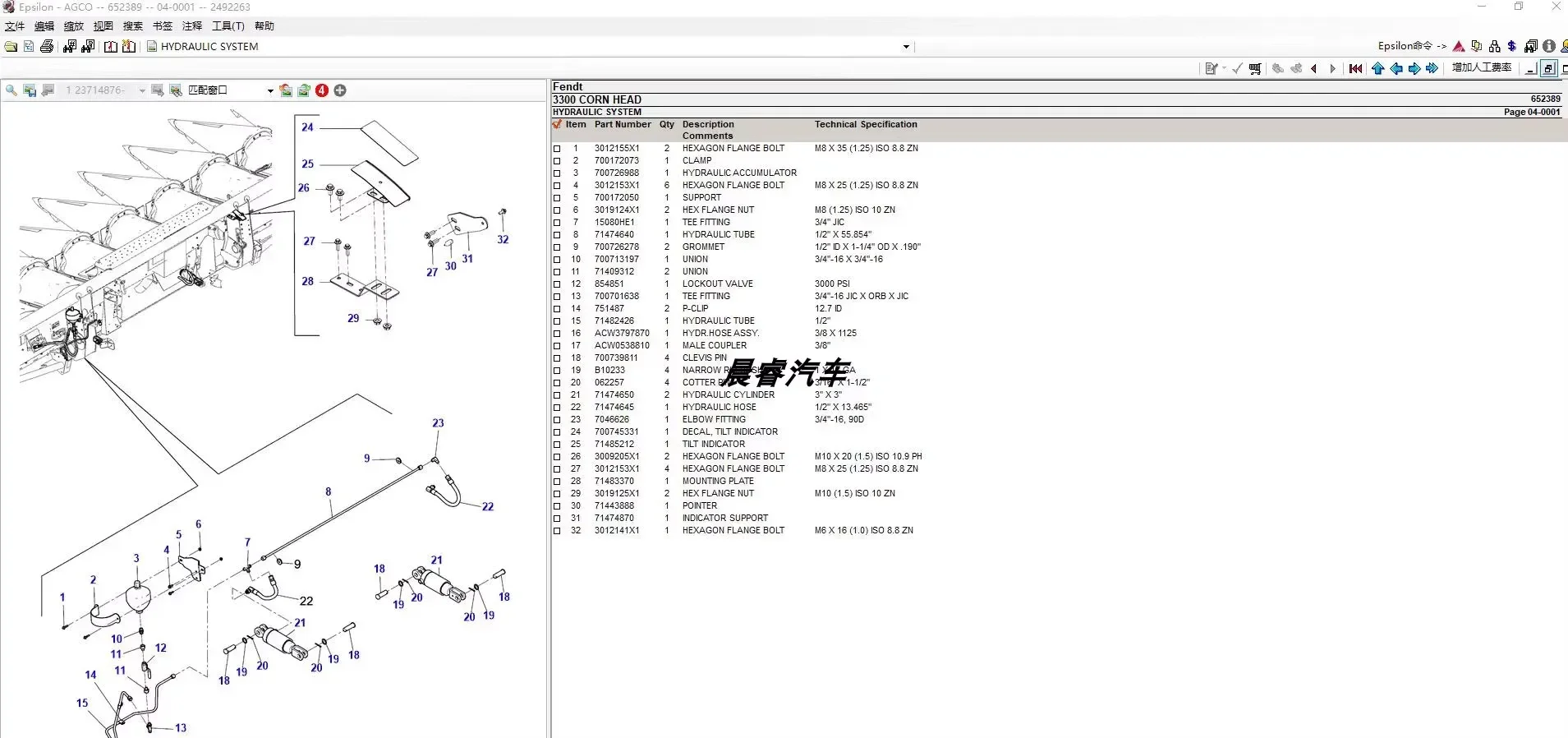Open the notes icon dropdown arrow
This screenshot has width=1568, height=738.
click(1224, 69)
